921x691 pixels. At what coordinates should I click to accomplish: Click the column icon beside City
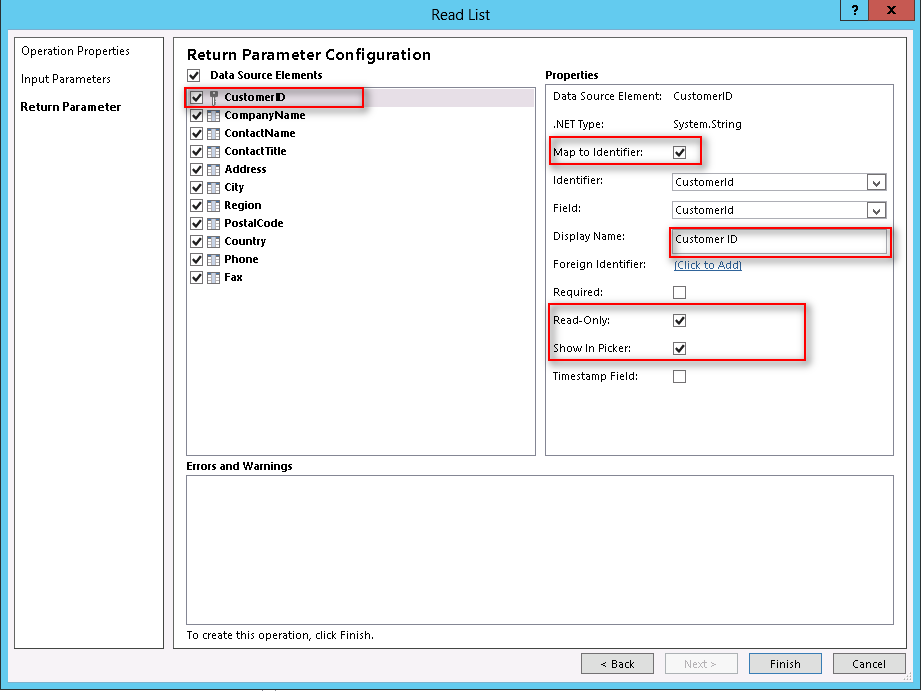(x=214, y=187)
